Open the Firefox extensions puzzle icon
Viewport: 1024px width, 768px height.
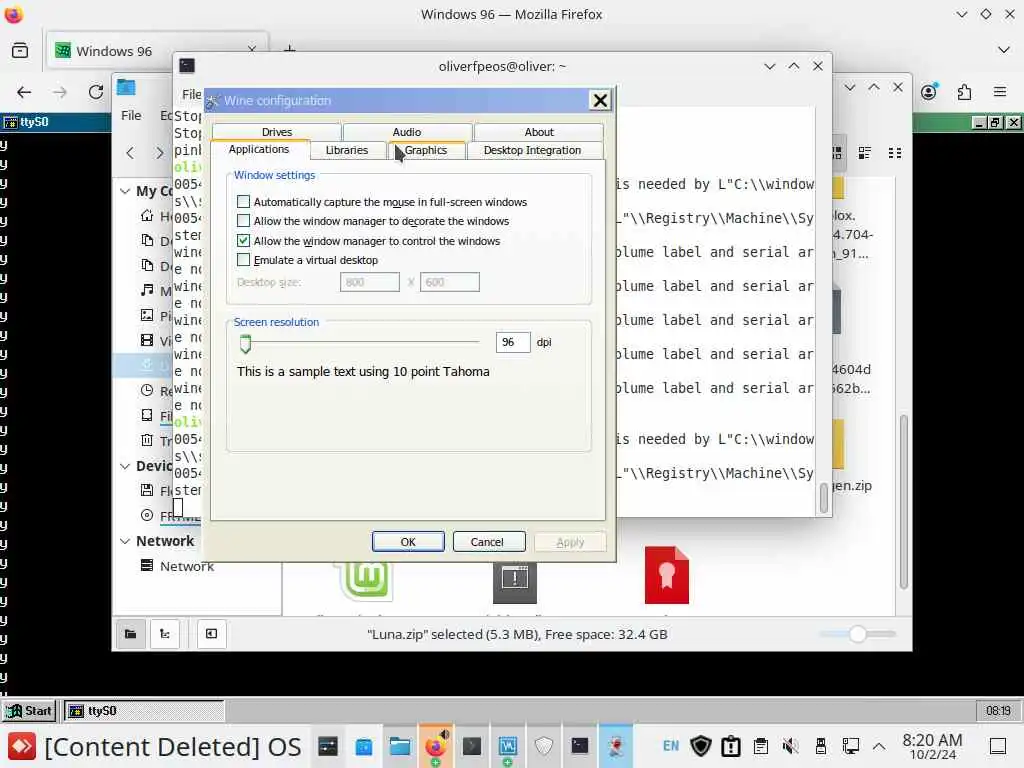[x=965, y=92]
